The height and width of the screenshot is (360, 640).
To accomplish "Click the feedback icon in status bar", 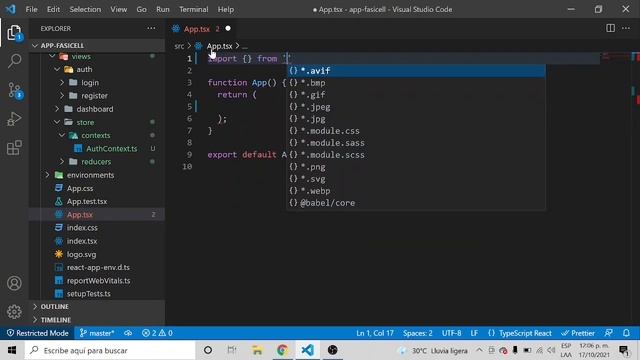I will point(609,333).
